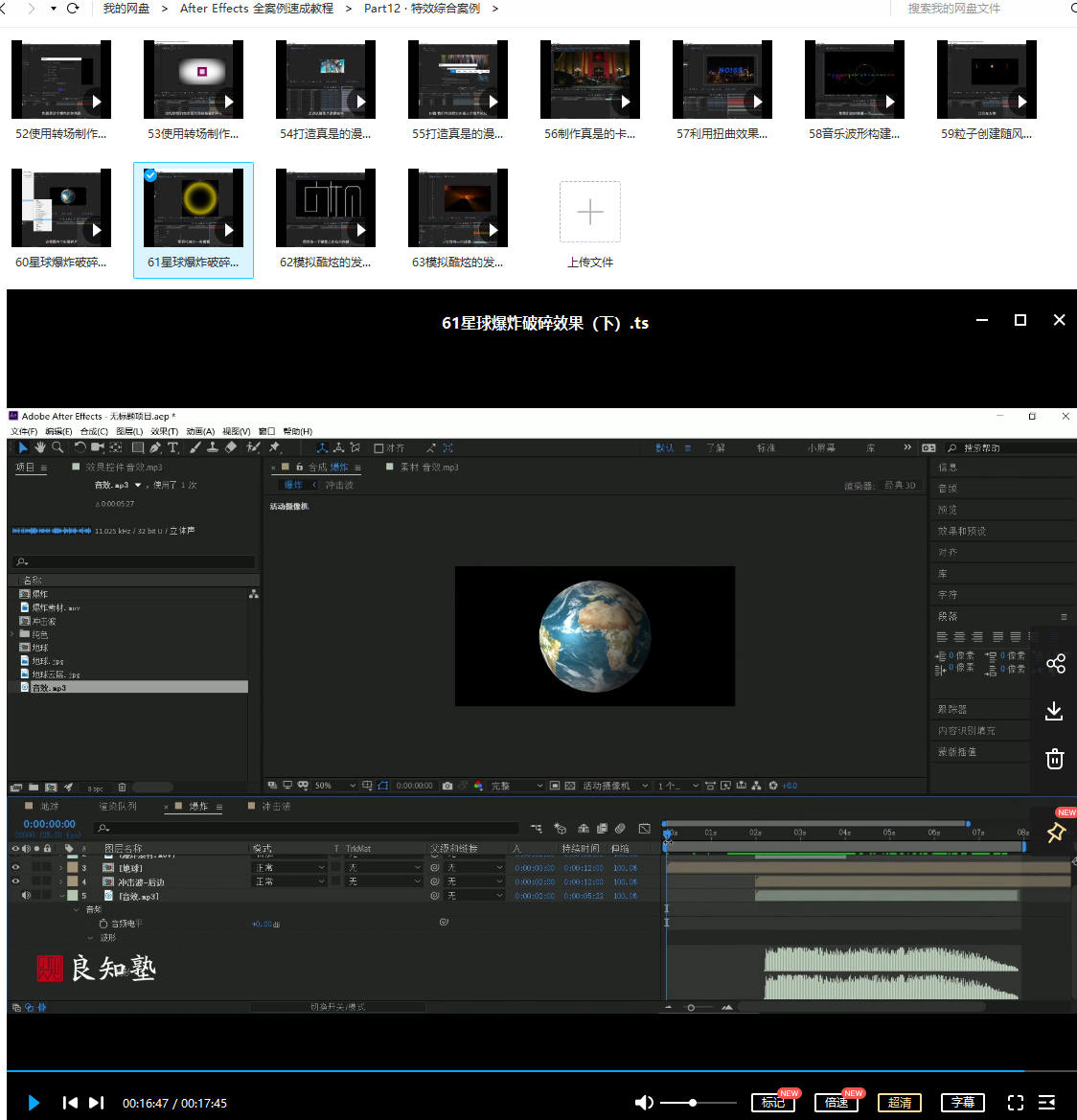
Task: Open the 58音乐波形 video thumbnail
Action: tap(855, 80)
